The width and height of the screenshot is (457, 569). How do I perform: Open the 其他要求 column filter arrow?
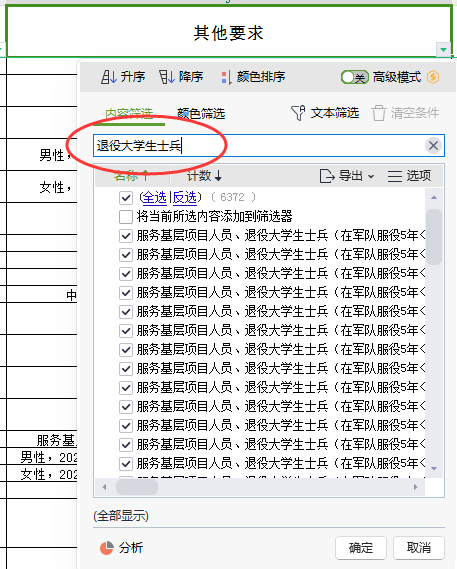pos(443,50)
